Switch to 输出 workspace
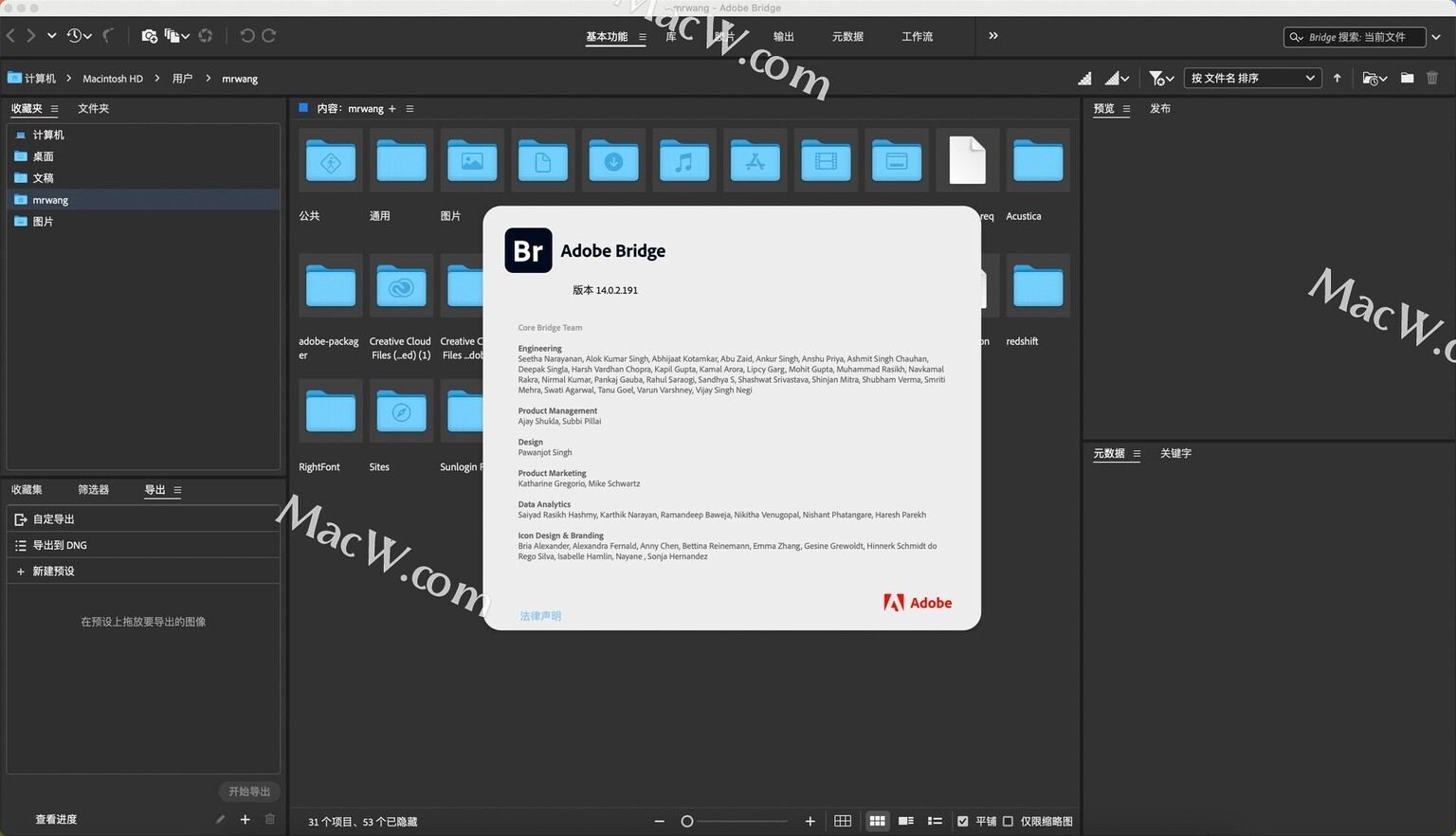The image size is (1456, 836). (784, 37)
